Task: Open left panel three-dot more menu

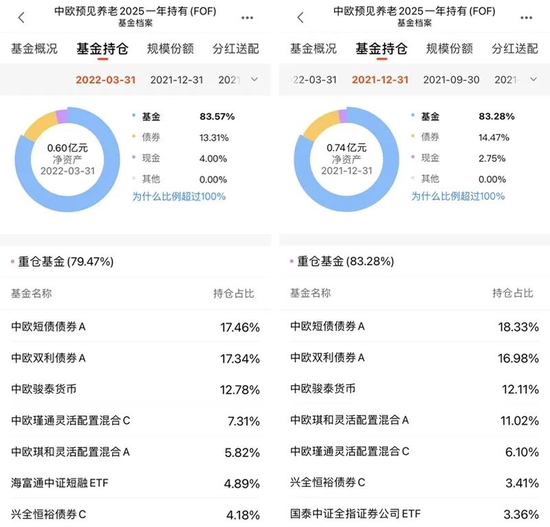Action: (x=247, y=18)
